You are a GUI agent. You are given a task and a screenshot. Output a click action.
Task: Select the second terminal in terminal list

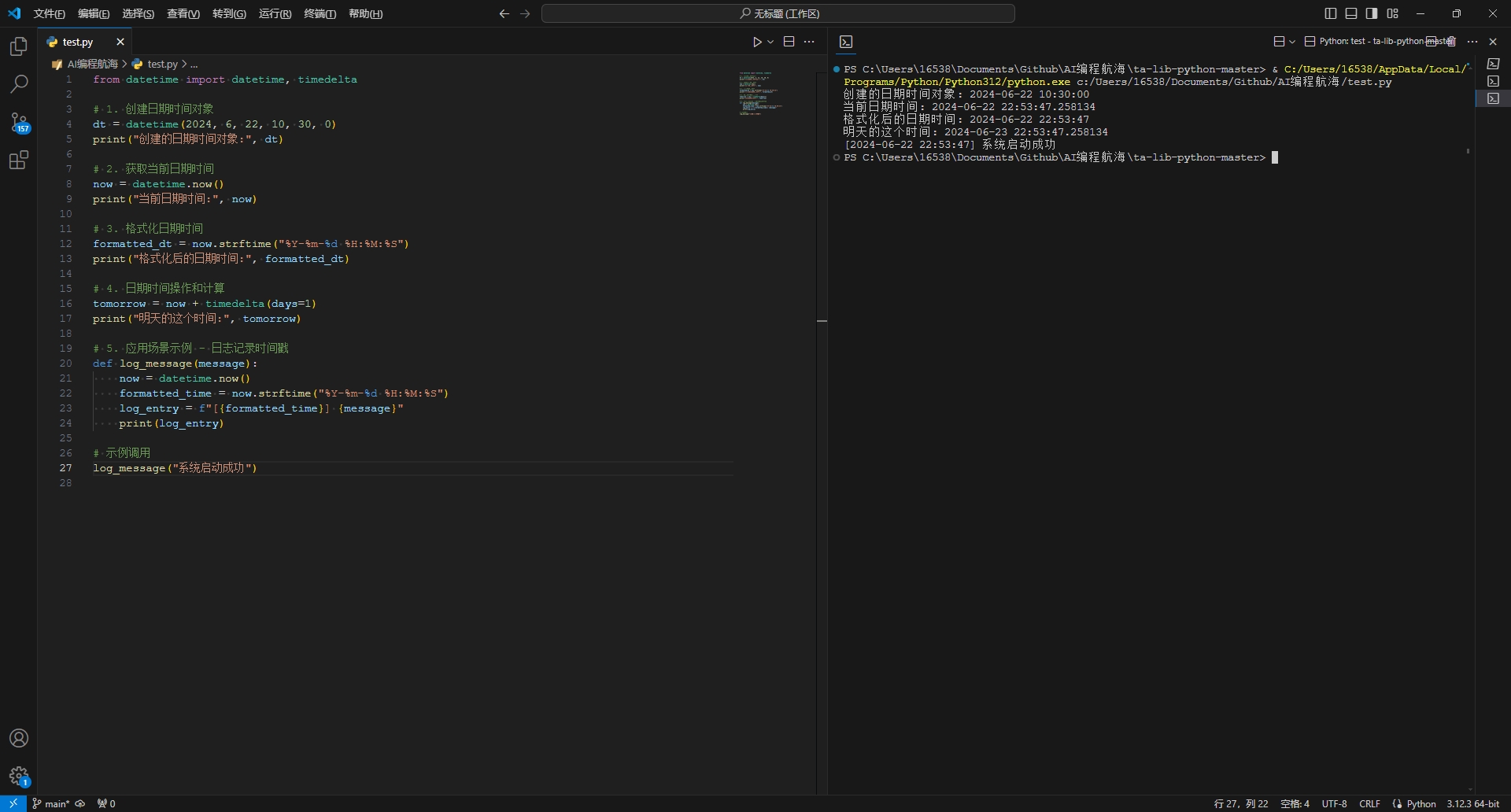click(1493, 81)
